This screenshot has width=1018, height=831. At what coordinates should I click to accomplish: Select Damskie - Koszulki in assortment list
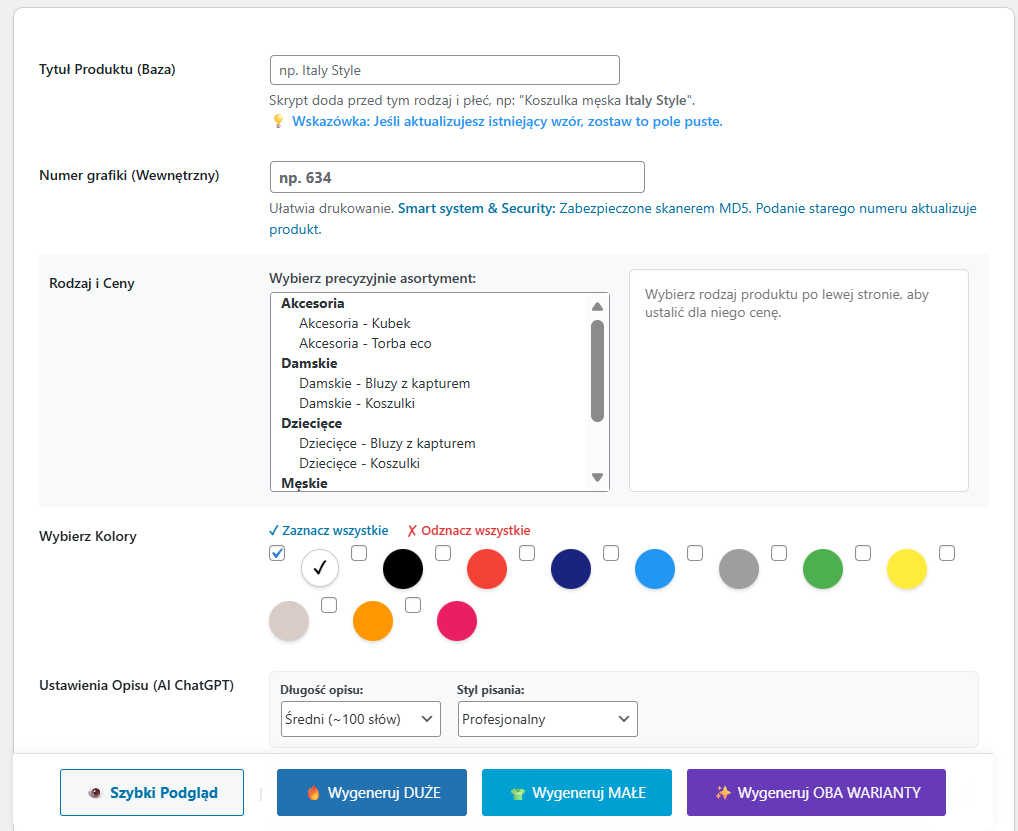[x=356, y=403]
